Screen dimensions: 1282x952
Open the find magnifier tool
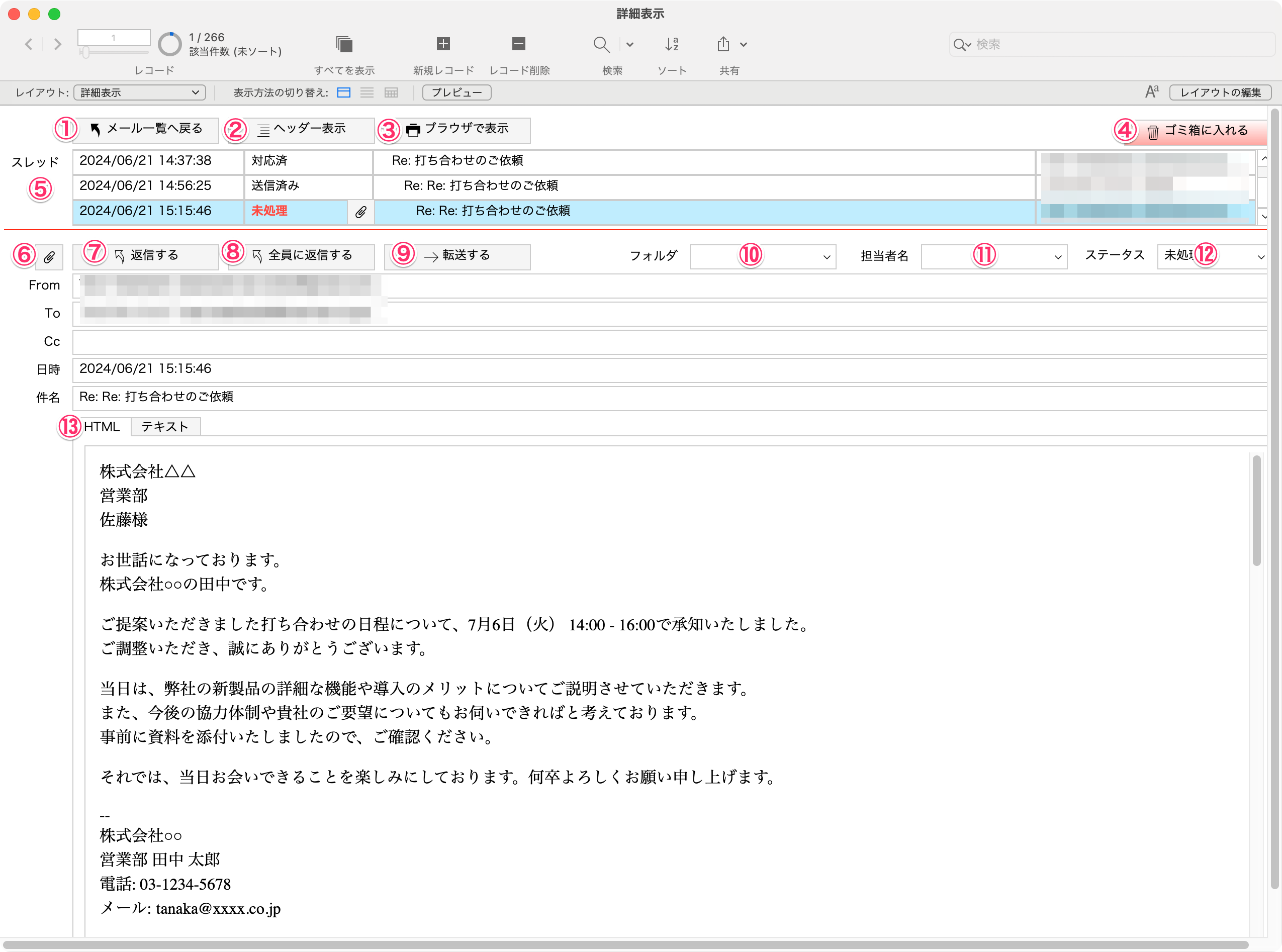click(x=601, y=44)
